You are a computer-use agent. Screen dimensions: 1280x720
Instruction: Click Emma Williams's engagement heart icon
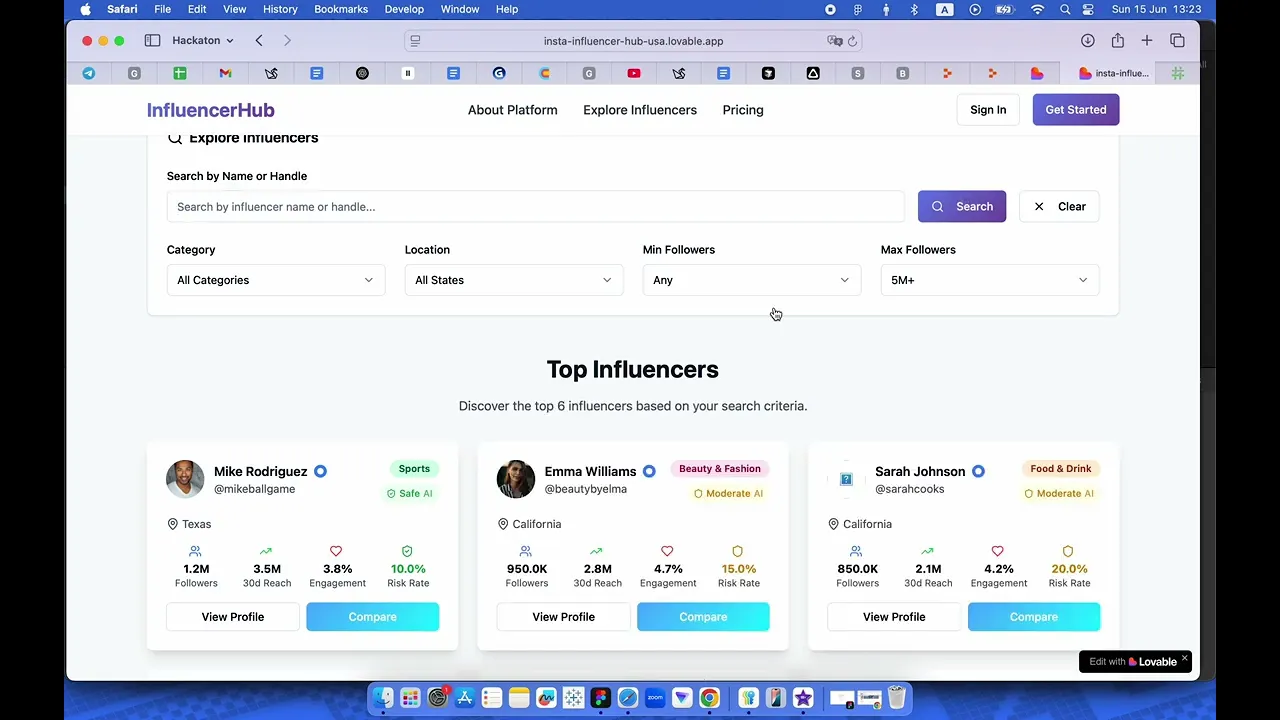667,551
